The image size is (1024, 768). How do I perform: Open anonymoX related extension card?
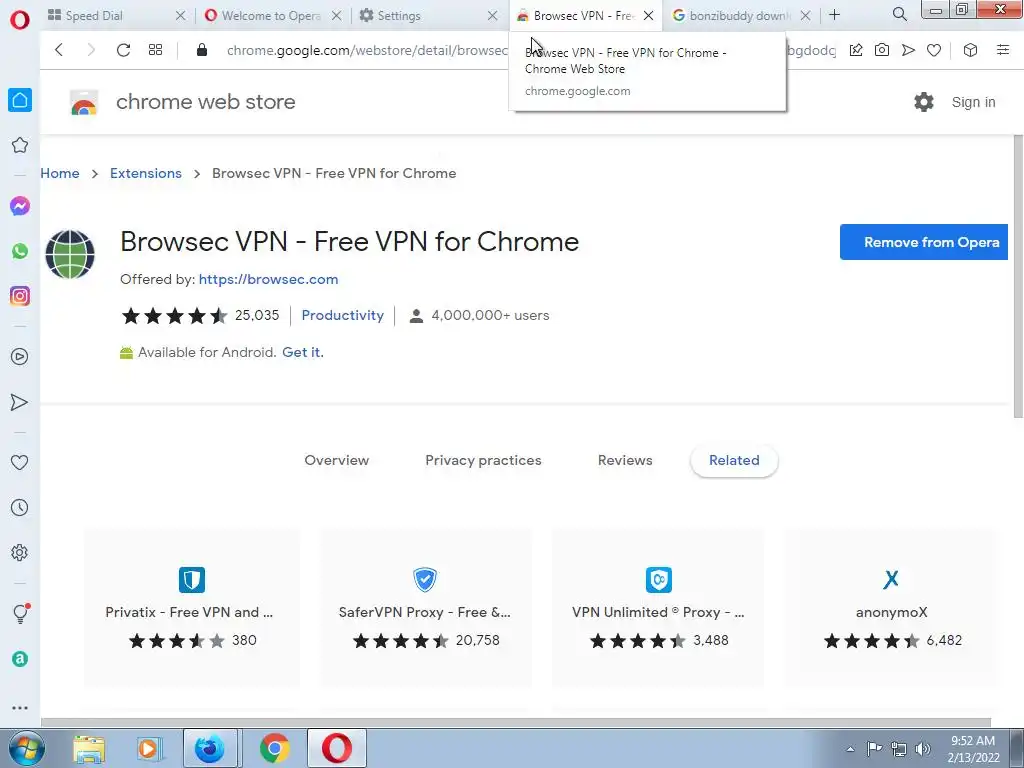point(891,607)
